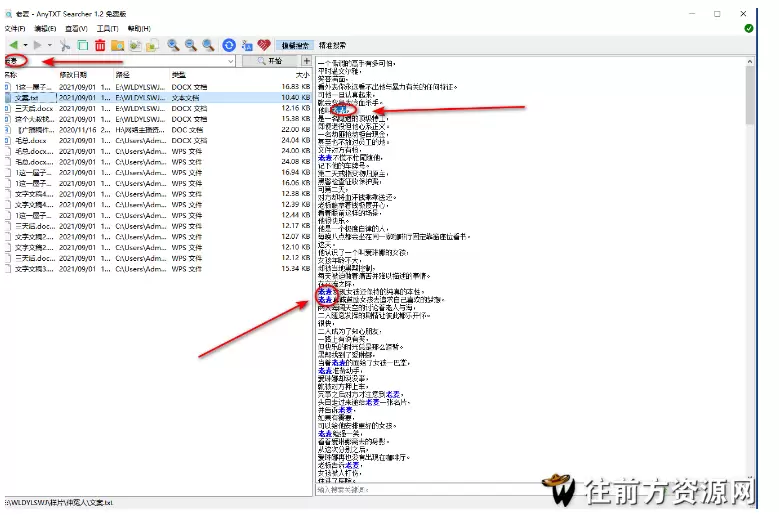This screenshot has width=779, height=515.
Task: Sort results by 修改日期 column header
Action: click(x=73, y=74)
